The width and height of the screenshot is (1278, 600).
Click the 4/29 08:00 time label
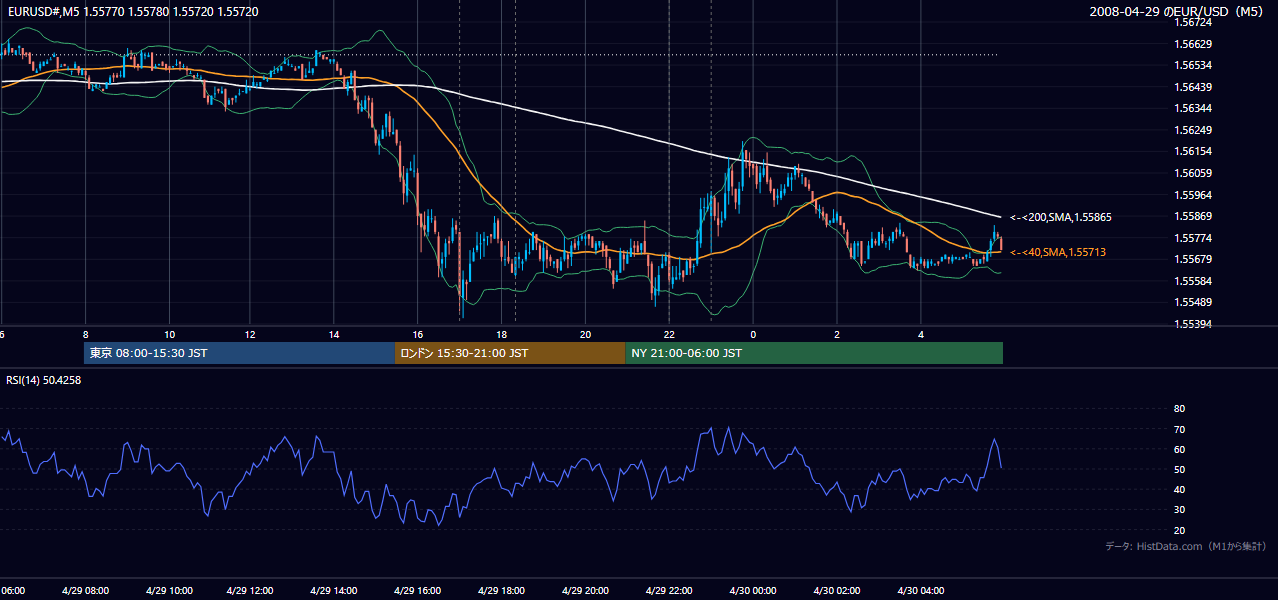pyautogui.click(x=84, y=590)
